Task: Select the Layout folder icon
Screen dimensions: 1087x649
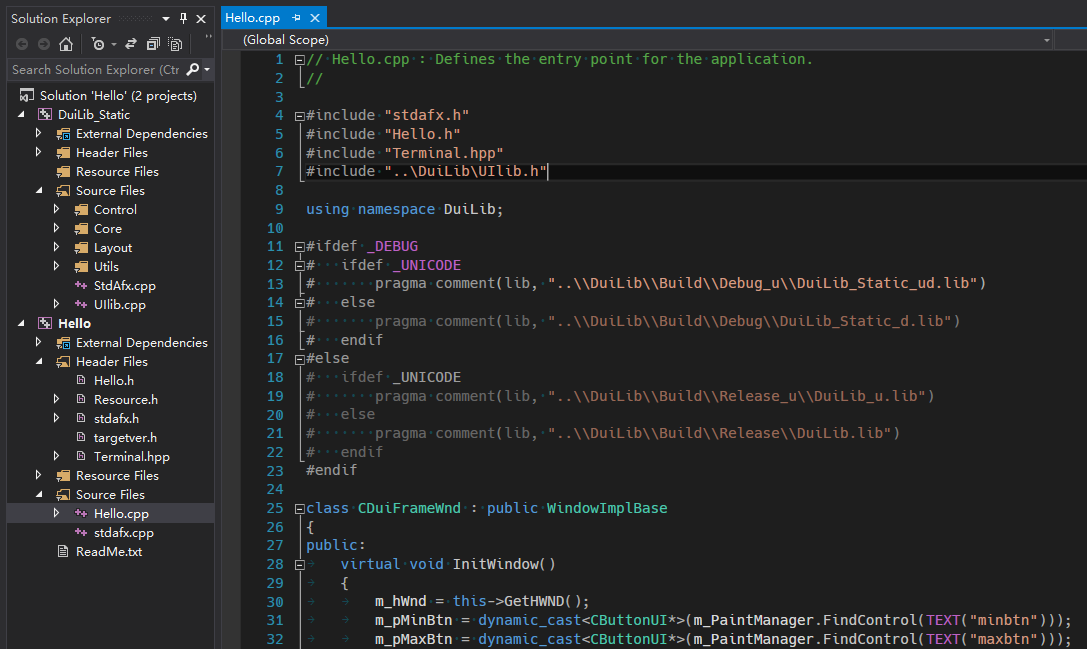Action: point(82,248)
